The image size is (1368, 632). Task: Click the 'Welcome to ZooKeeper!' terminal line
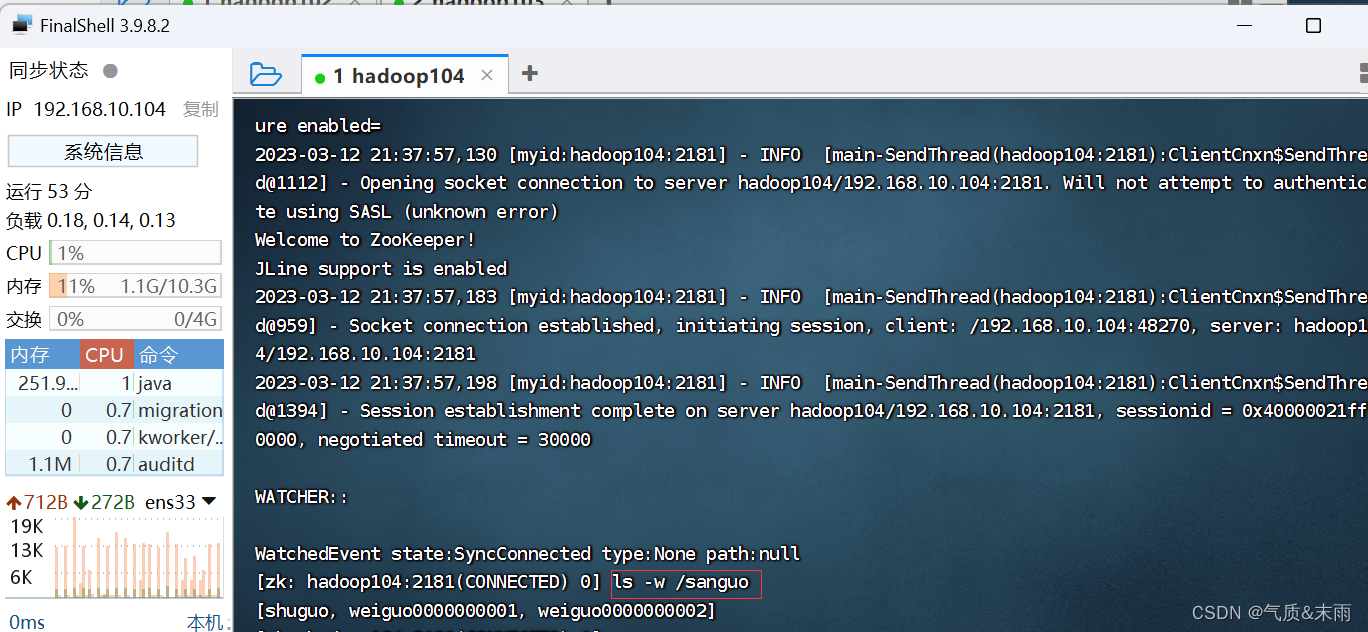[x=366, y=240]
